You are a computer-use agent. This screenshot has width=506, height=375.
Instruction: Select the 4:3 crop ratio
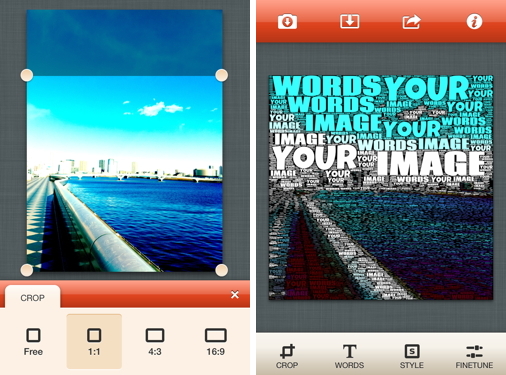pyautogui.click(x=155, y=342)
